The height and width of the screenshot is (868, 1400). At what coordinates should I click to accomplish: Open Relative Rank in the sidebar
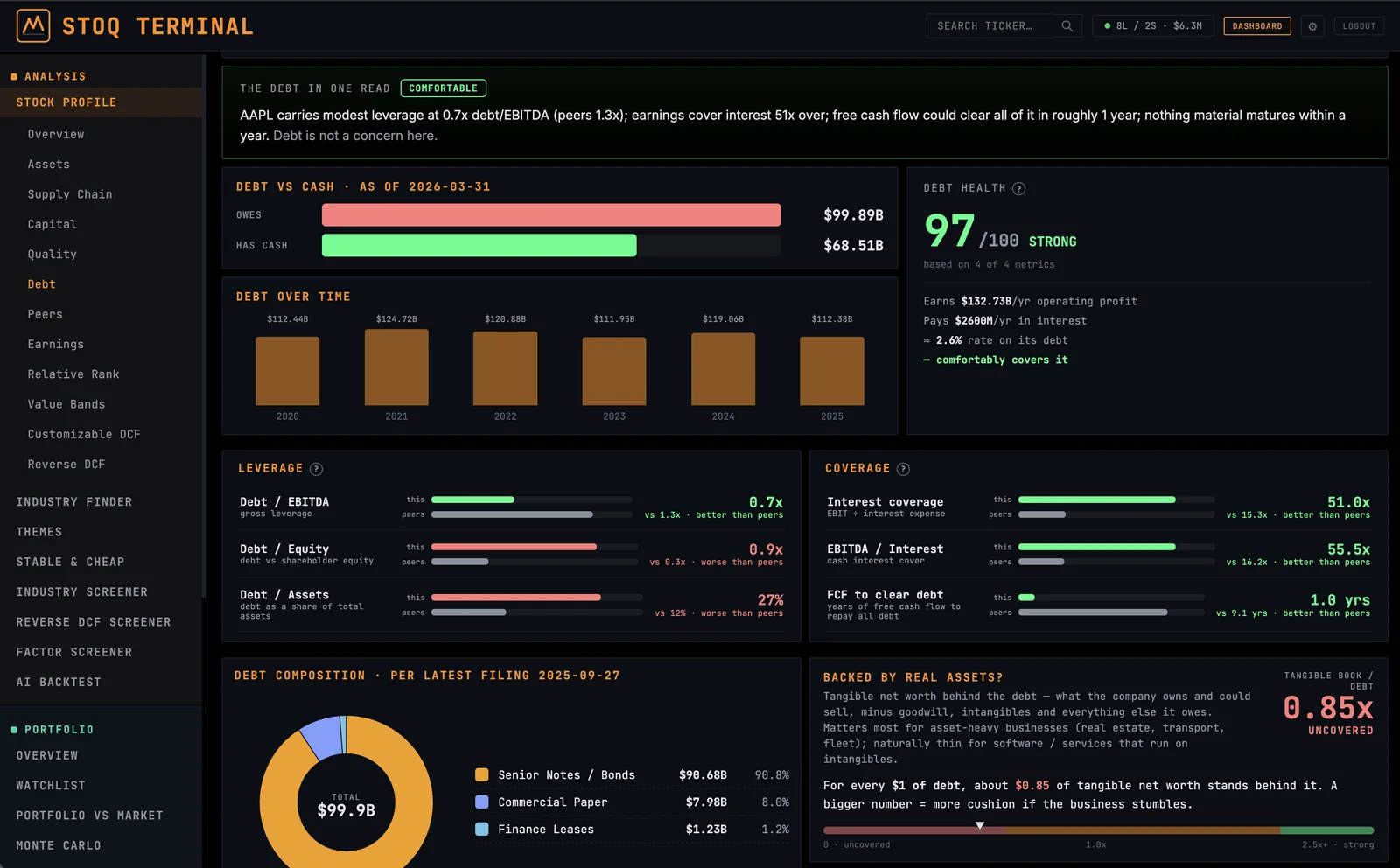click(x=73, y=374)
